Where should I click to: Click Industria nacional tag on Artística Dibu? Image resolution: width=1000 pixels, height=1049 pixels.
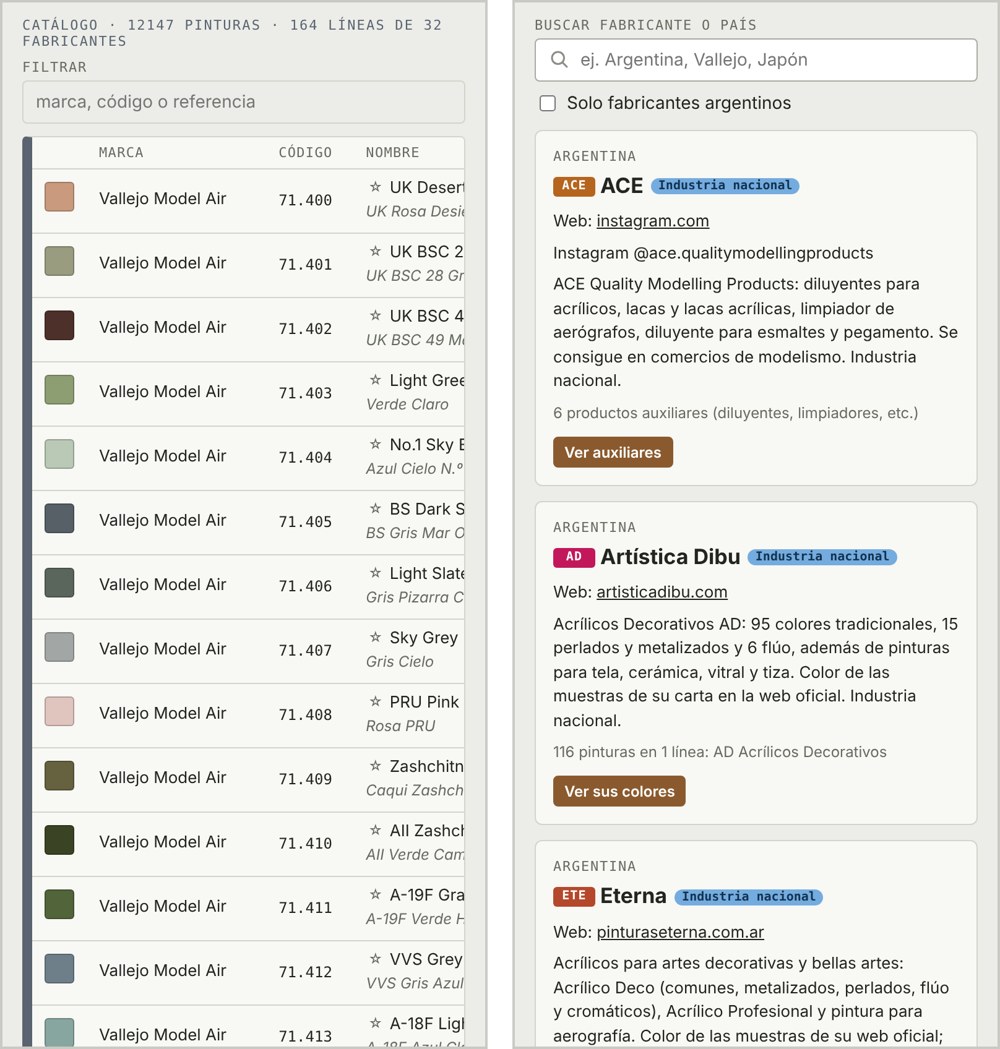tap(822, 557)
